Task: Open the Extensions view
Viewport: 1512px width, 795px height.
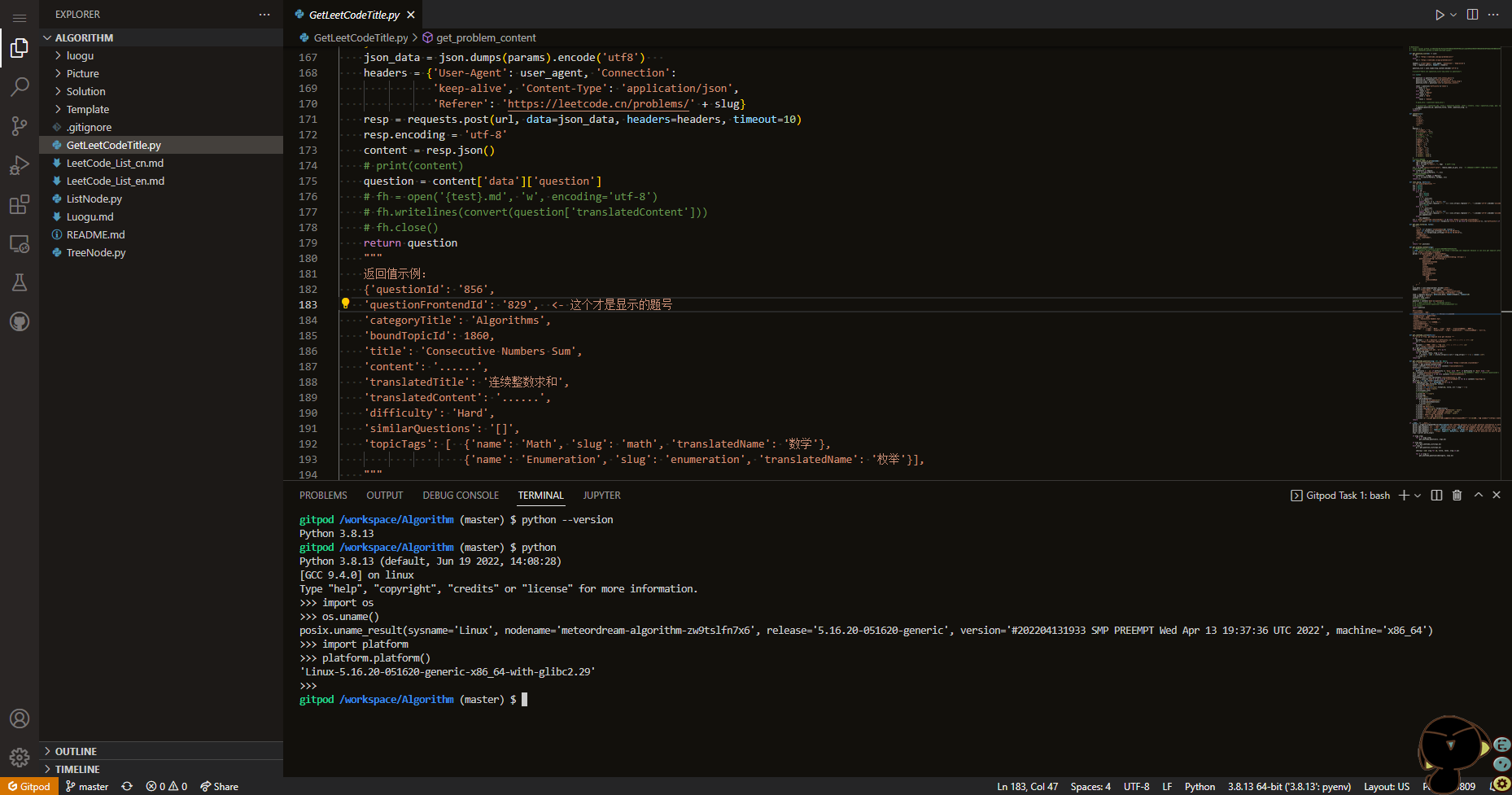Action: (x=20, y=204)
